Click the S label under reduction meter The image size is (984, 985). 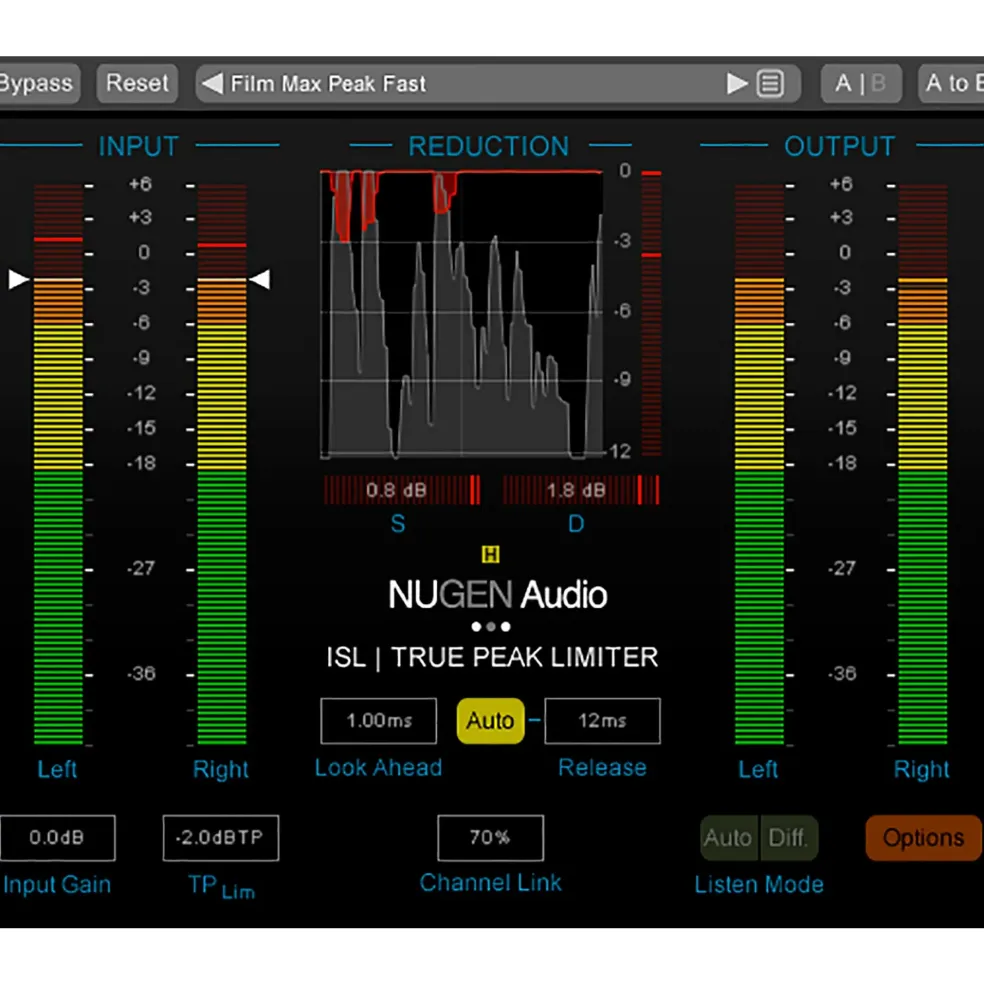(398, 524)
